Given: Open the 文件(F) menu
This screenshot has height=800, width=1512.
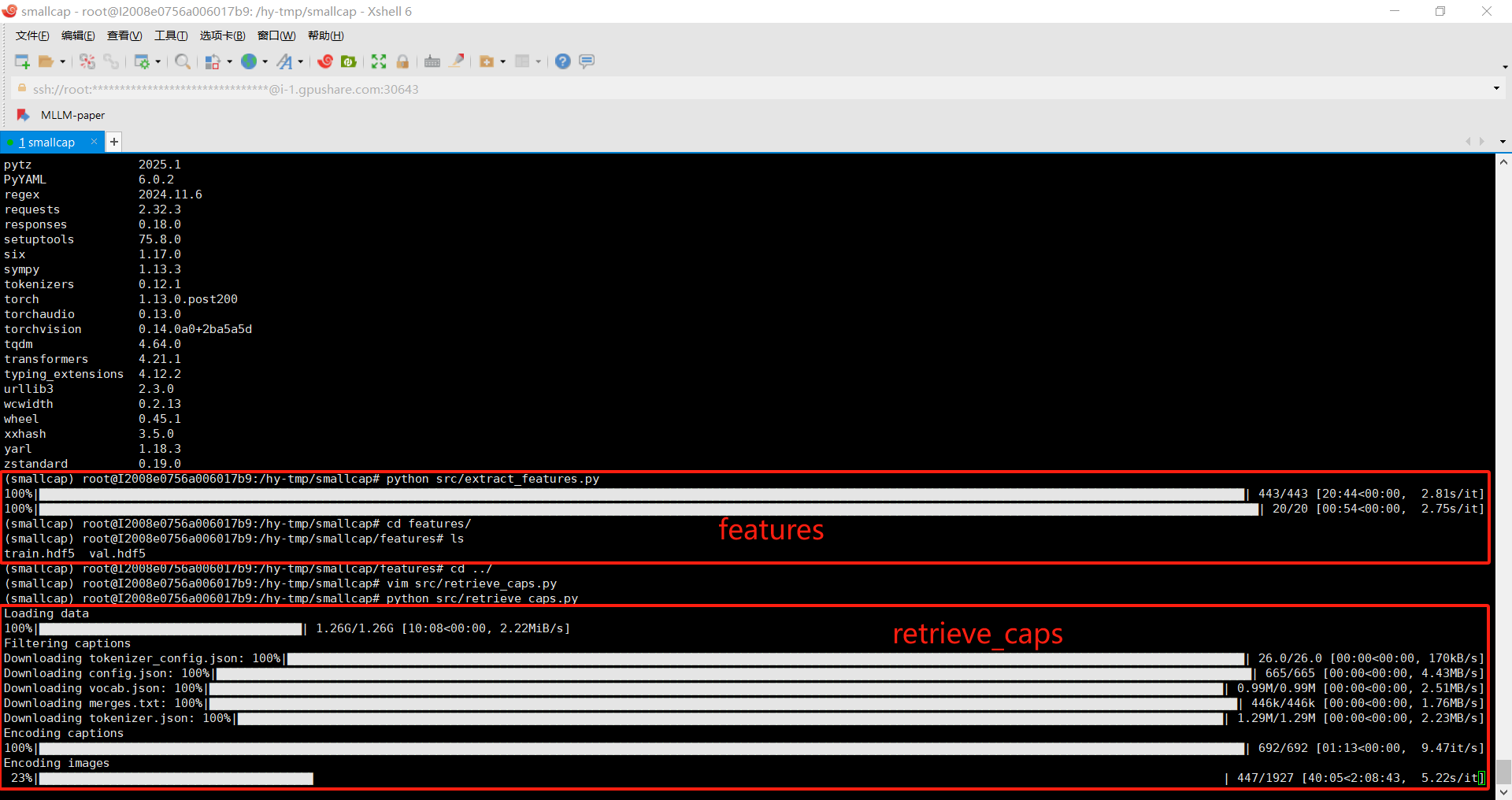Looking at the screenshot, I should tap(32, 35).
